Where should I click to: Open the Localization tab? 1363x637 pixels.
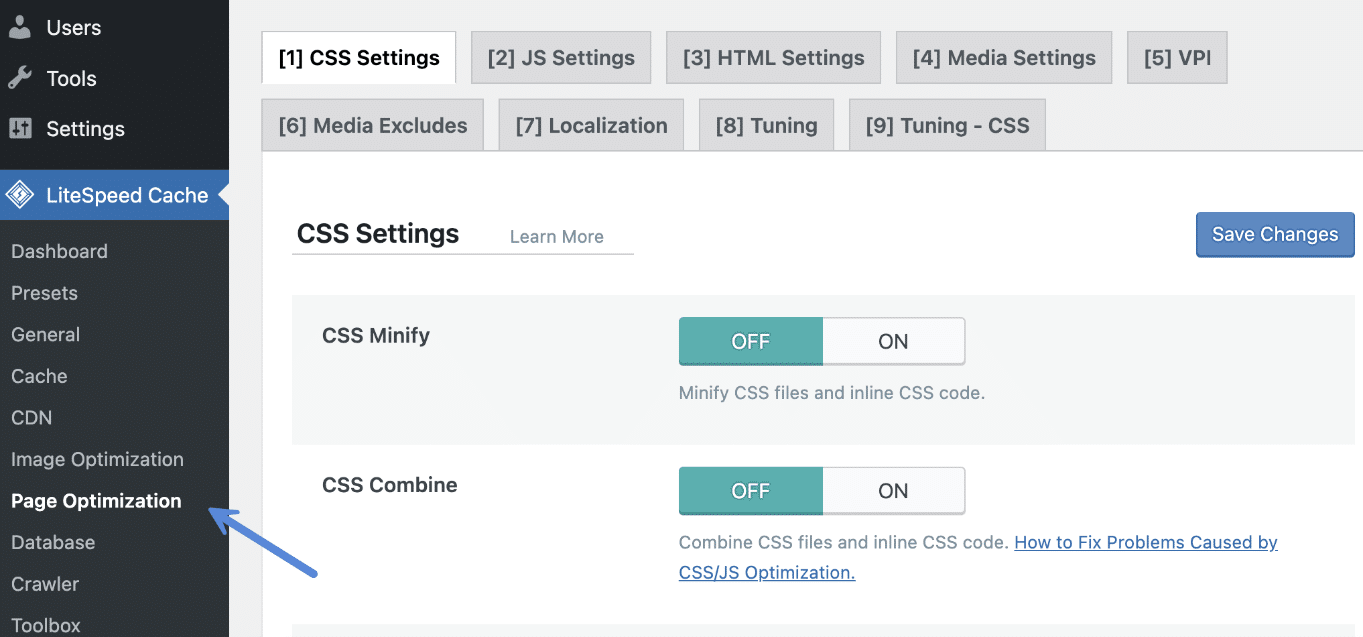point(590,124)
